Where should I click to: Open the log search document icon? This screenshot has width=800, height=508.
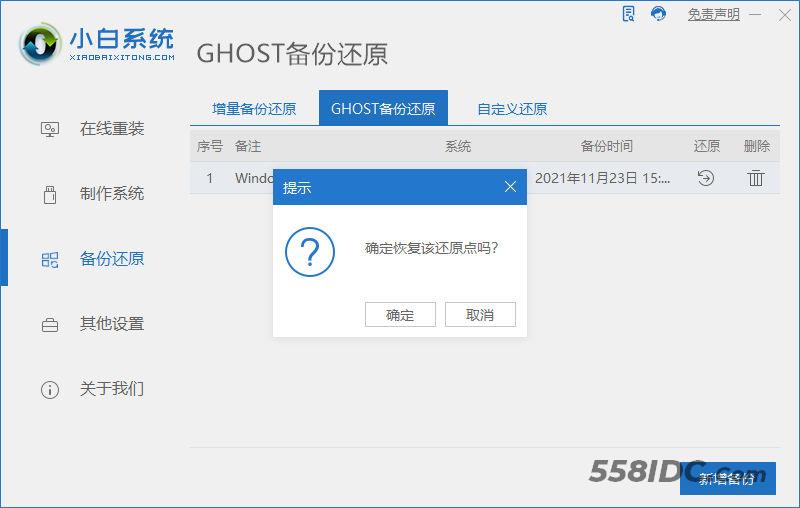click(629, 14)
